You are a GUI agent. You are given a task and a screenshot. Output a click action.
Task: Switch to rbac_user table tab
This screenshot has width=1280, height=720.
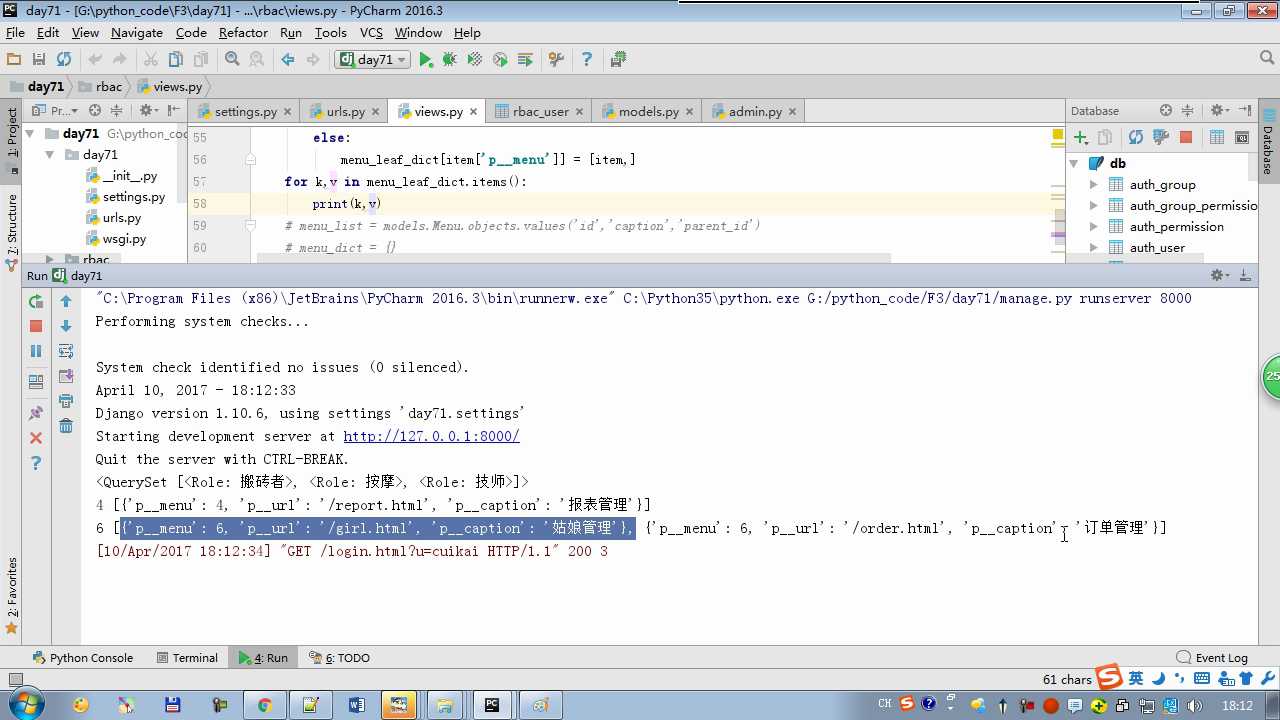coord(540,111)
